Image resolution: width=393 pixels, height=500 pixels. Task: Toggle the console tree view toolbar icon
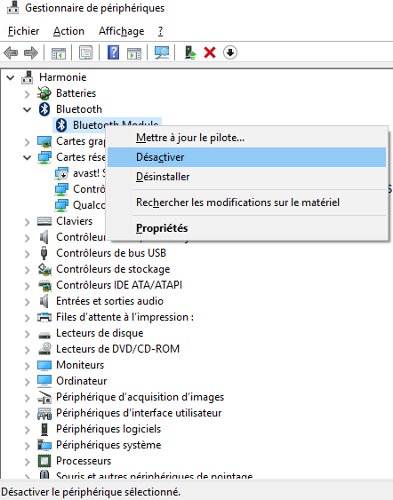click(x=59, y=53)
